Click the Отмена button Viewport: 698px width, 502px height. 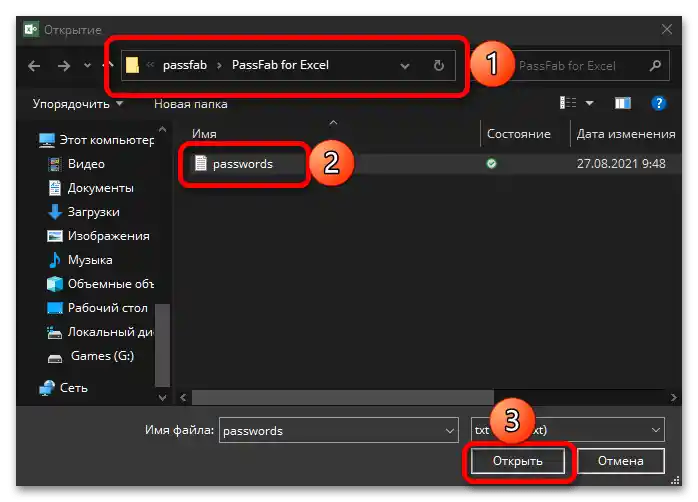point(621,461)
